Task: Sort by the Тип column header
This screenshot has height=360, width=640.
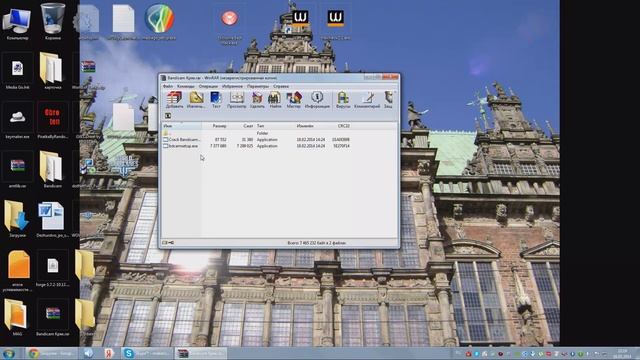Action: (274, 126)
